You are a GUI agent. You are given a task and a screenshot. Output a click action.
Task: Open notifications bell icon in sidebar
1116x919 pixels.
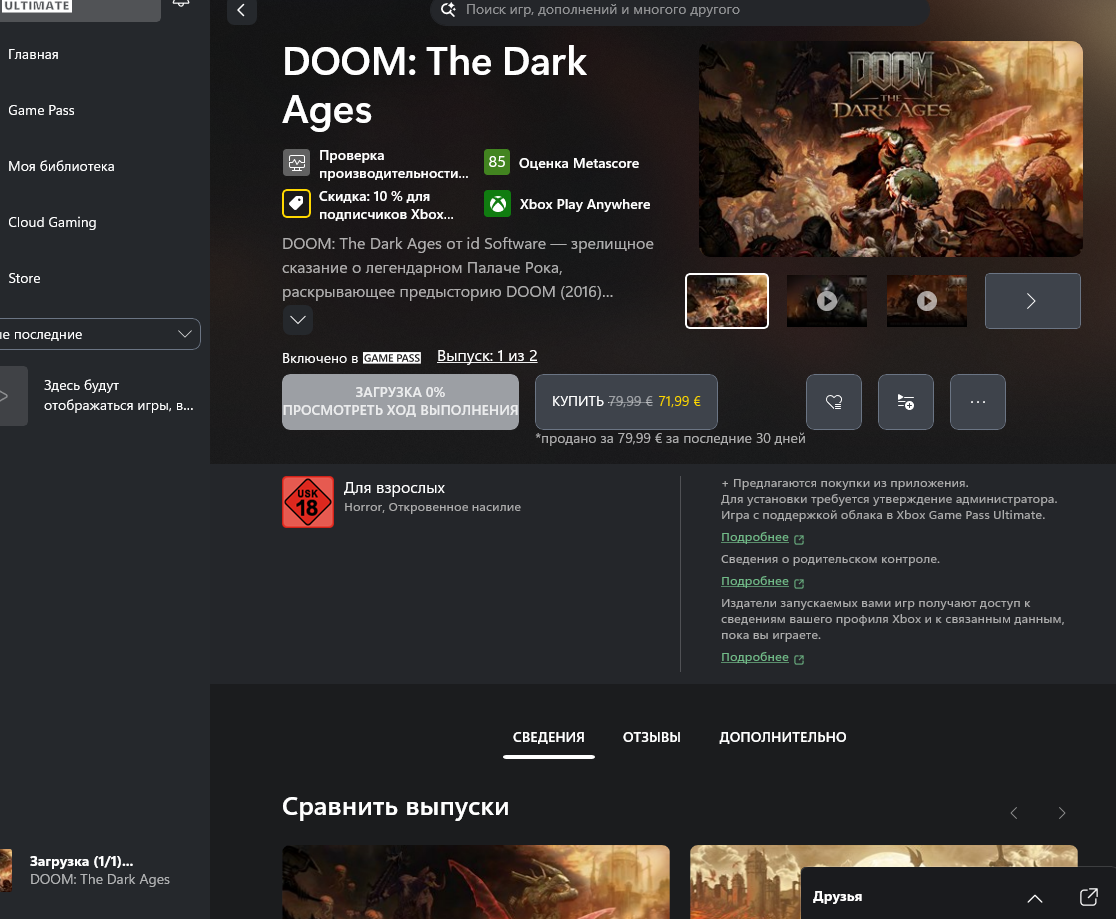tap(181, 4)
